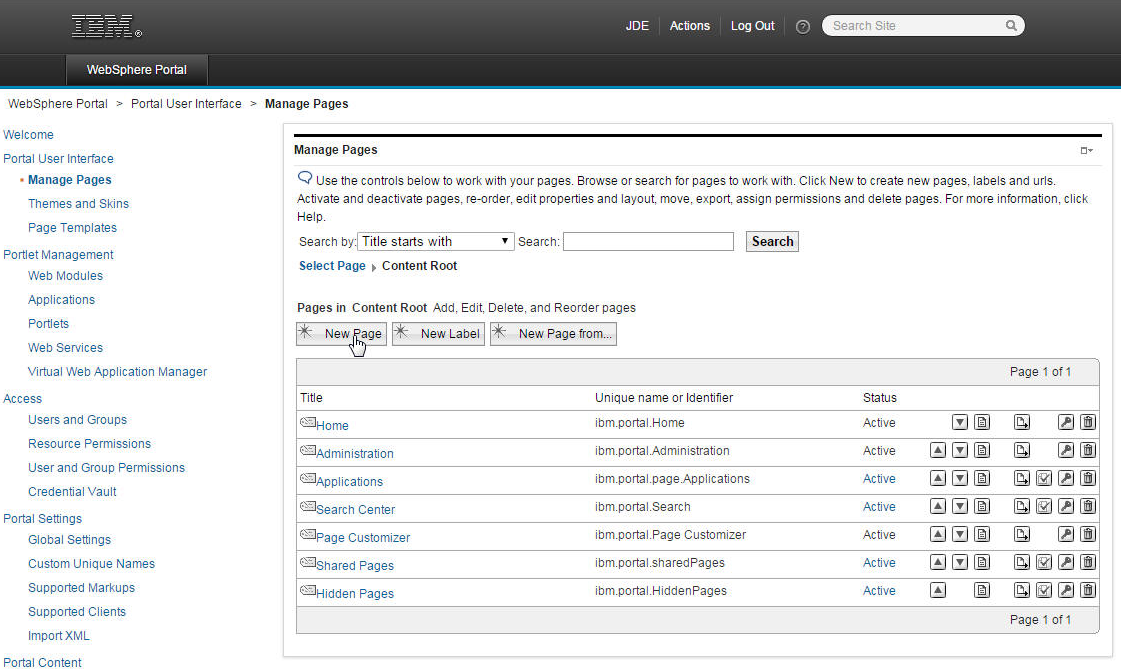Open Welcome link in sidebar
Viewport: 1121px width, 671px height.
point(28,134)
